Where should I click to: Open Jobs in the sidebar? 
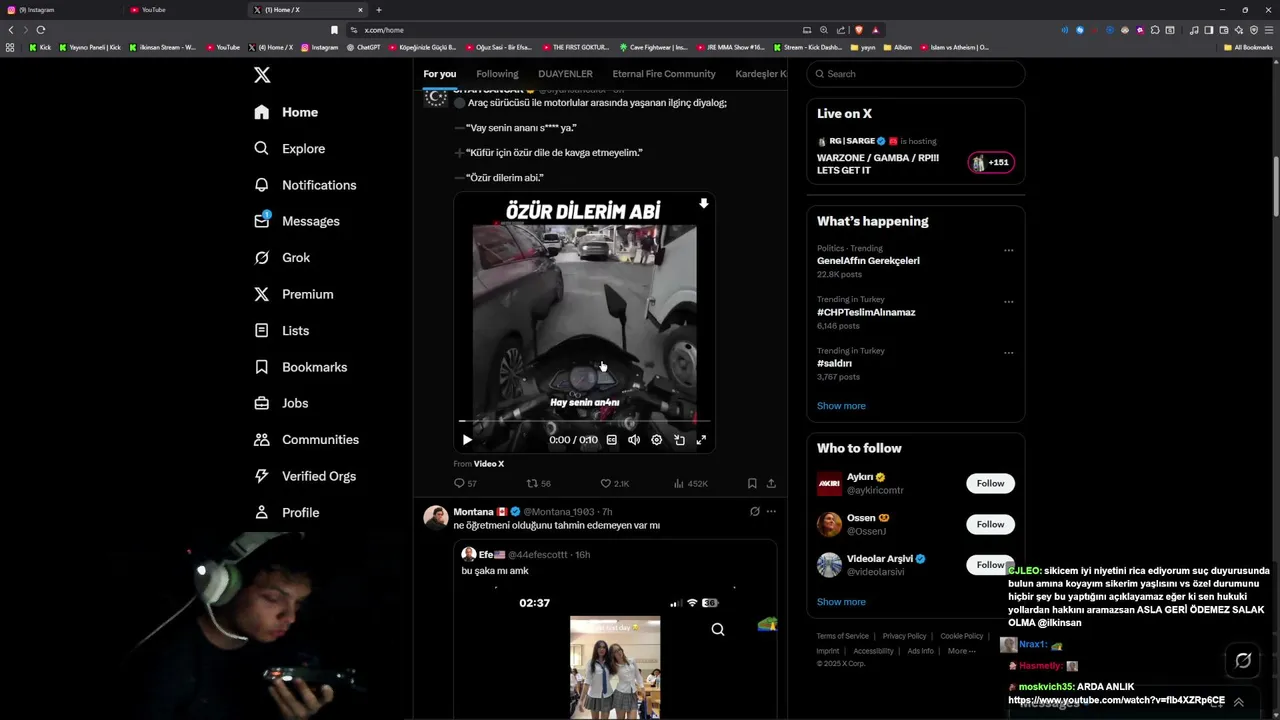click(x=281, y=403)
